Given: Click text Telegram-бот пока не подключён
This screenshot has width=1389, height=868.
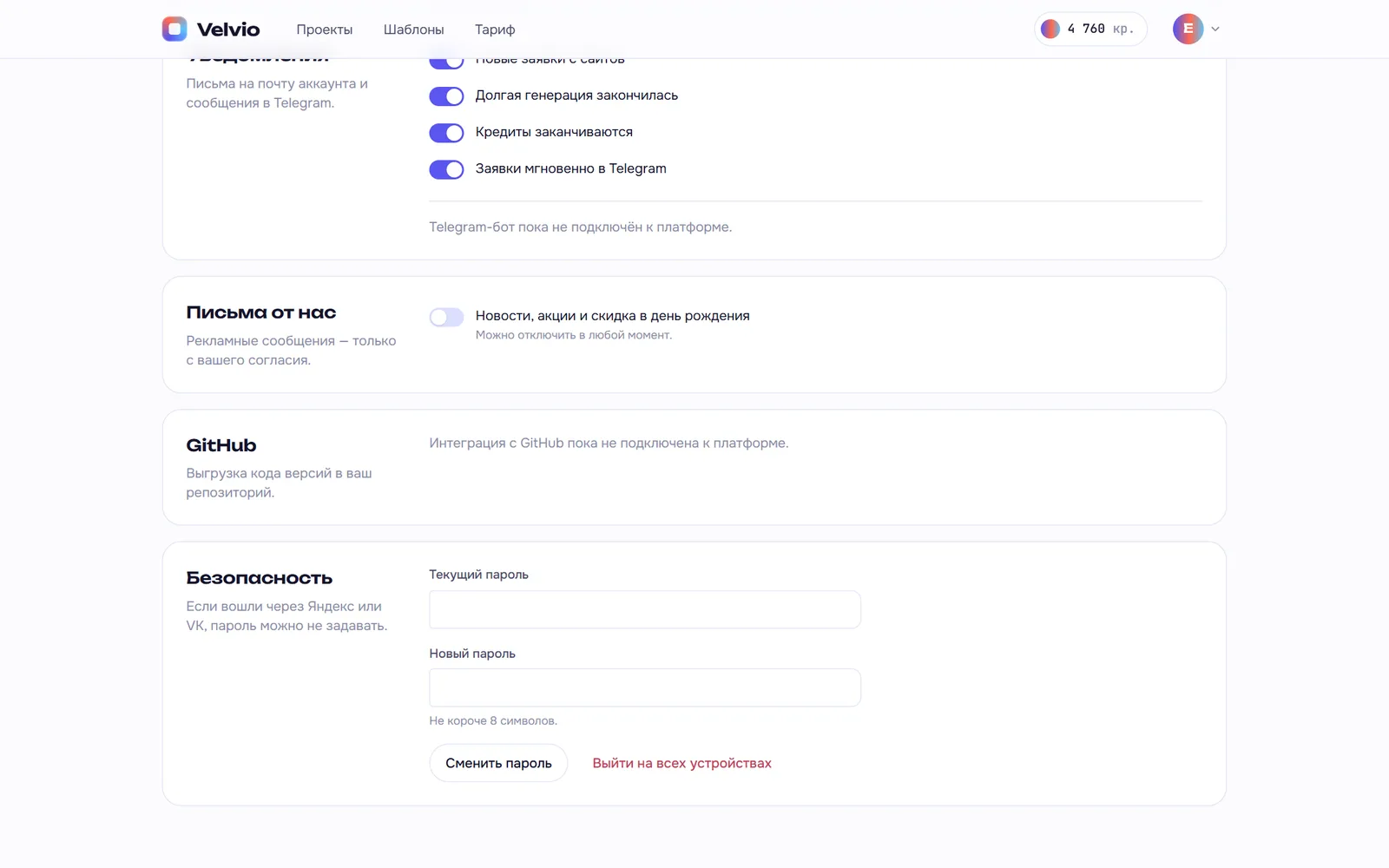Looking at the screenshot, I should click(580, 227).
